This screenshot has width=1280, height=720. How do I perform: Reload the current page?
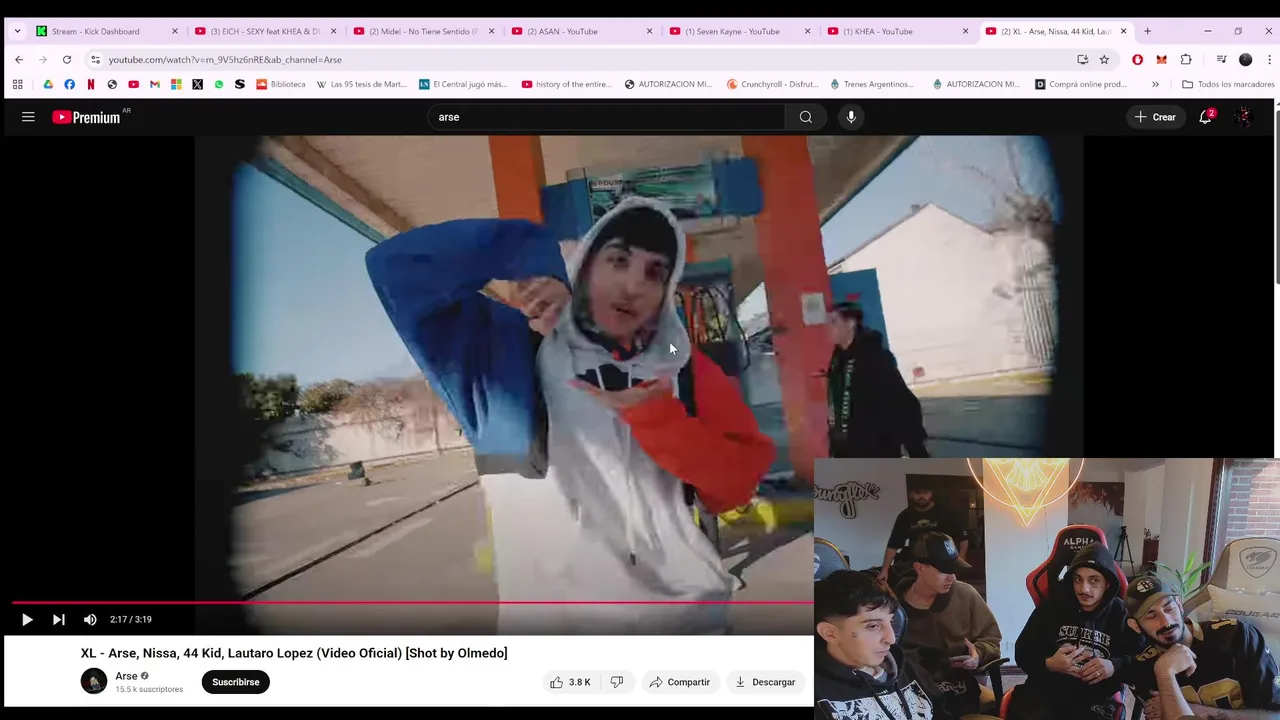click(x=67, y=60)
